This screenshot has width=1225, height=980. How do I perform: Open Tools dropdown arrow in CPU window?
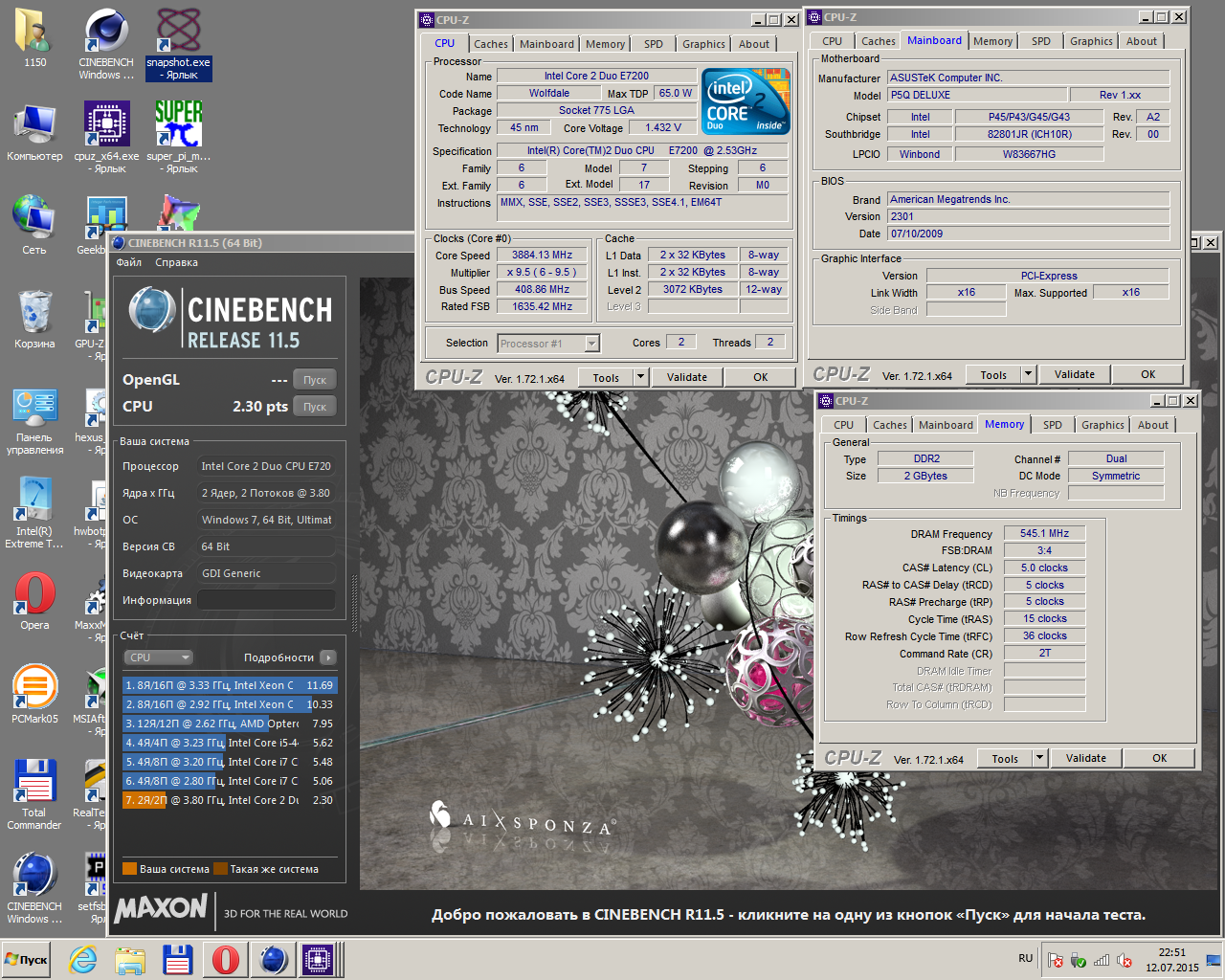click(x=641, y=377)
